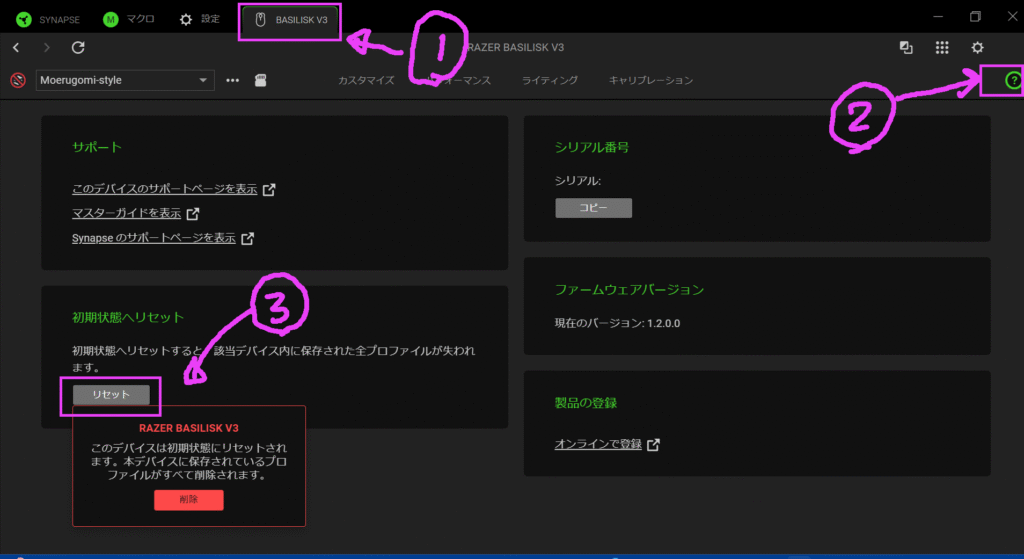Click the green help question mark icon

tap(1013, 80)
